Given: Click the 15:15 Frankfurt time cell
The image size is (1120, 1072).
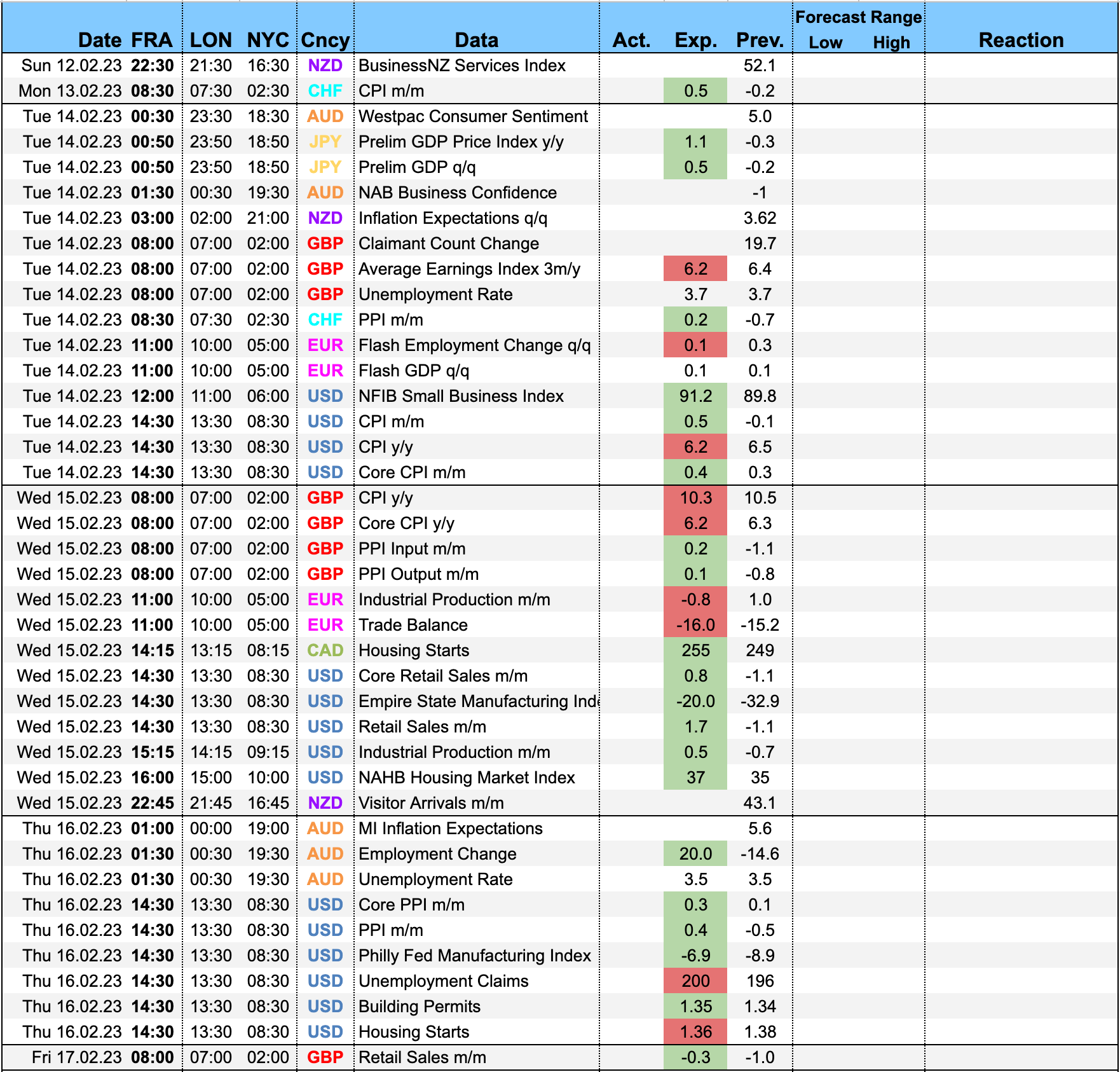Looking at the screenshot, I should 153,752.
